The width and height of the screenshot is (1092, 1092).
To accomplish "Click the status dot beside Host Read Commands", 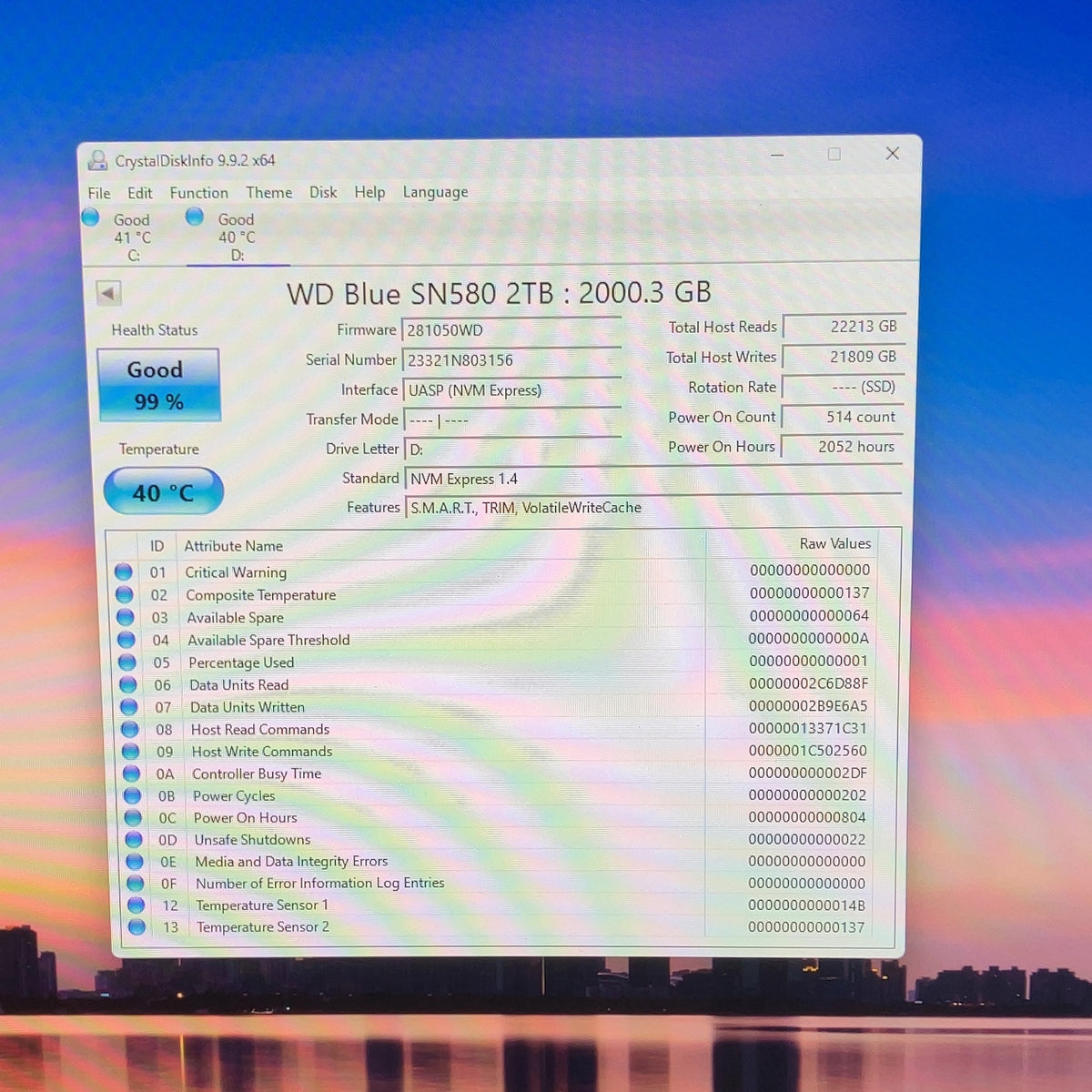I will [130, 729].
